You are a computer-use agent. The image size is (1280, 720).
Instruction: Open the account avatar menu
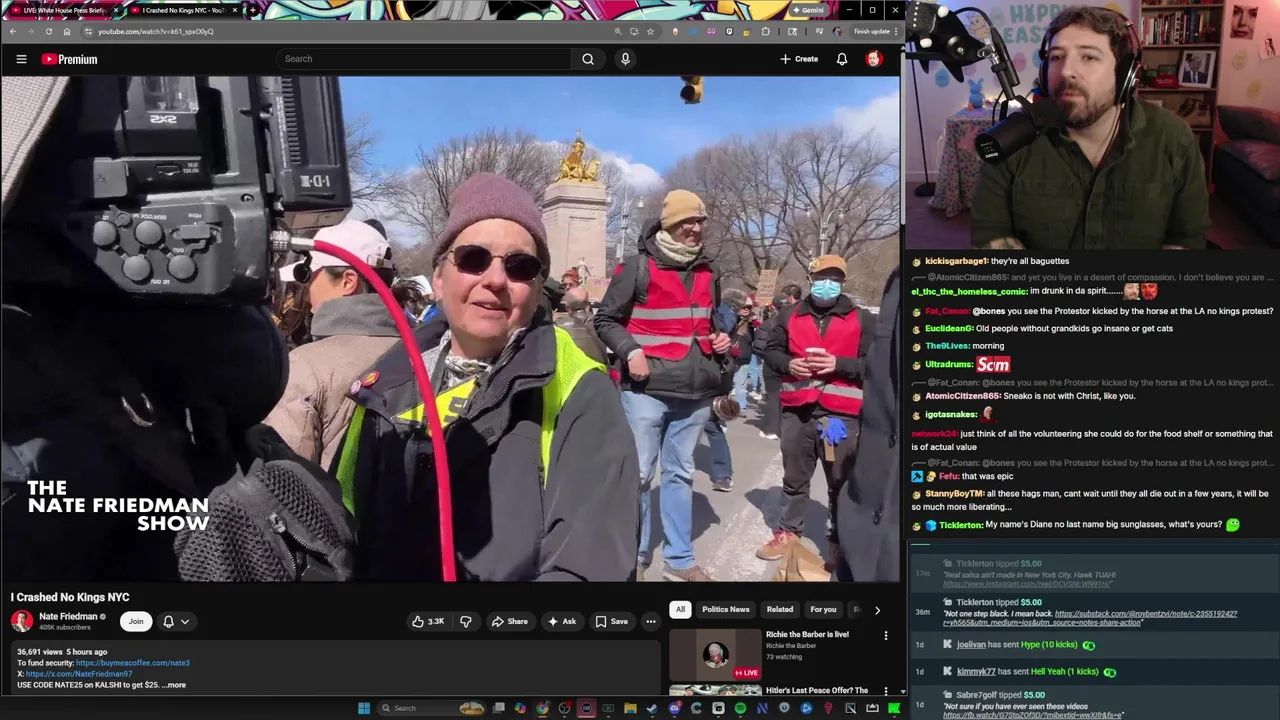pos(873,59)
